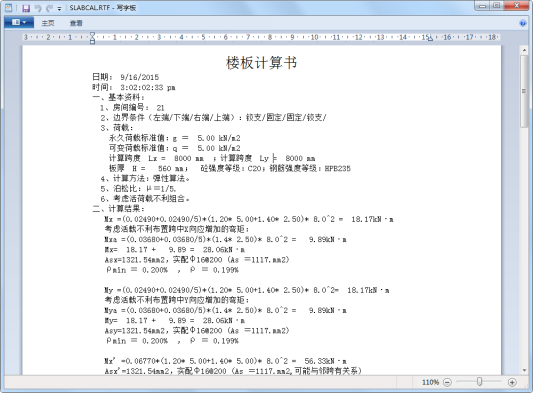Open Help with the blue question mark icon
Viewport: 533px width, 393px height.
523,23
